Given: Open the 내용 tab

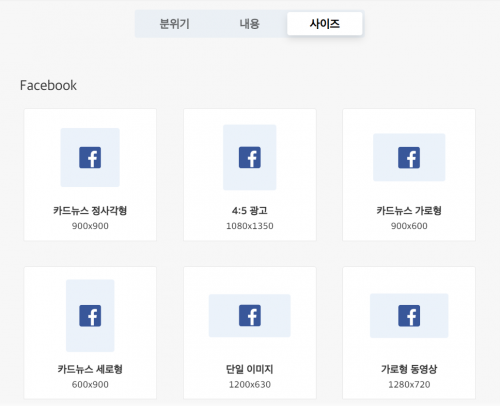Looking at the screenshot, I should [x=249, y=24].
